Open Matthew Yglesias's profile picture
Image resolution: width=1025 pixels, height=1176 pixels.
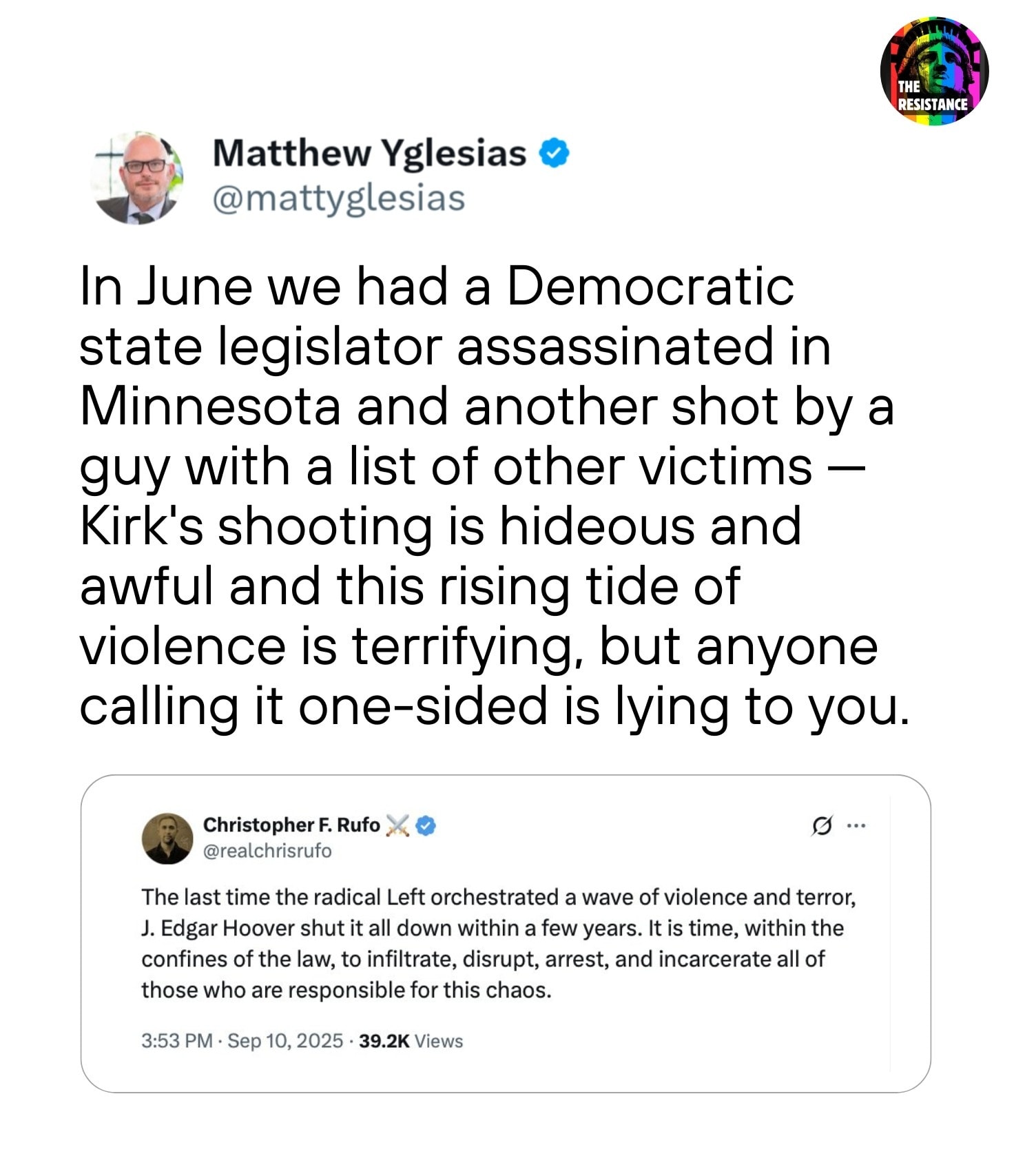click(x=138, y=178)
